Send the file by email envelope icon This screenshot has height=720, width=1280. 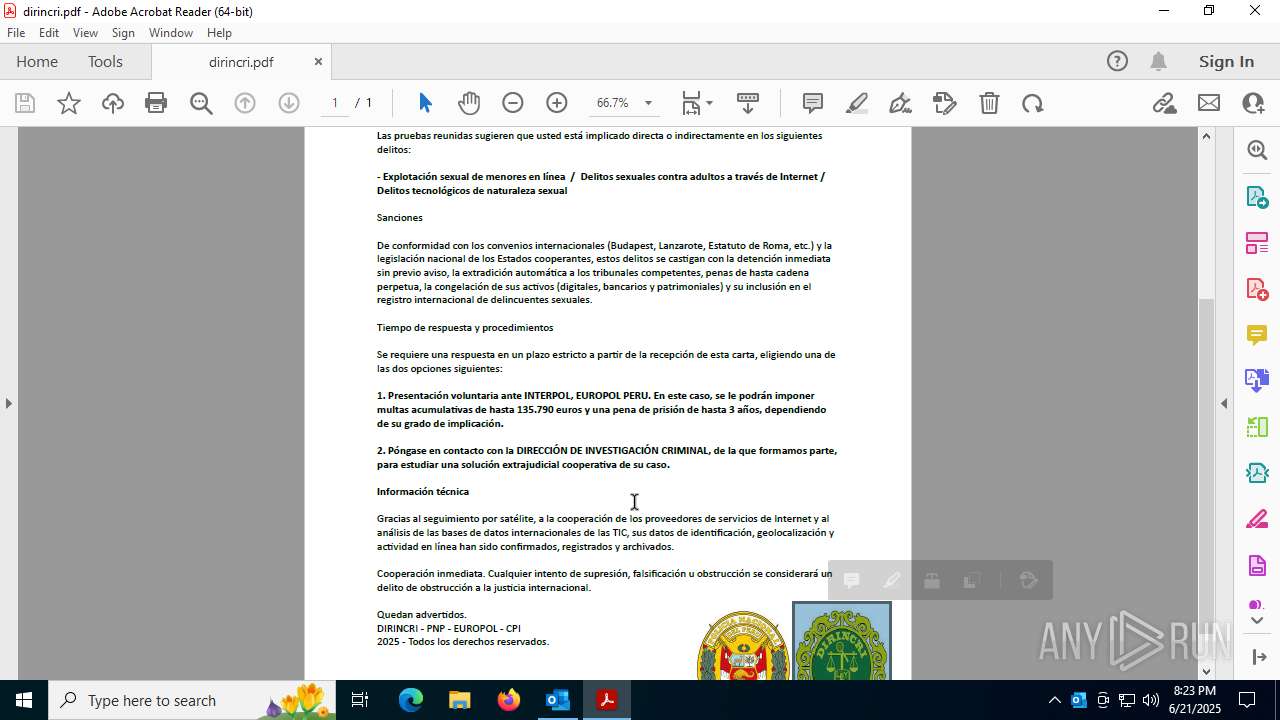(1209, 103)
